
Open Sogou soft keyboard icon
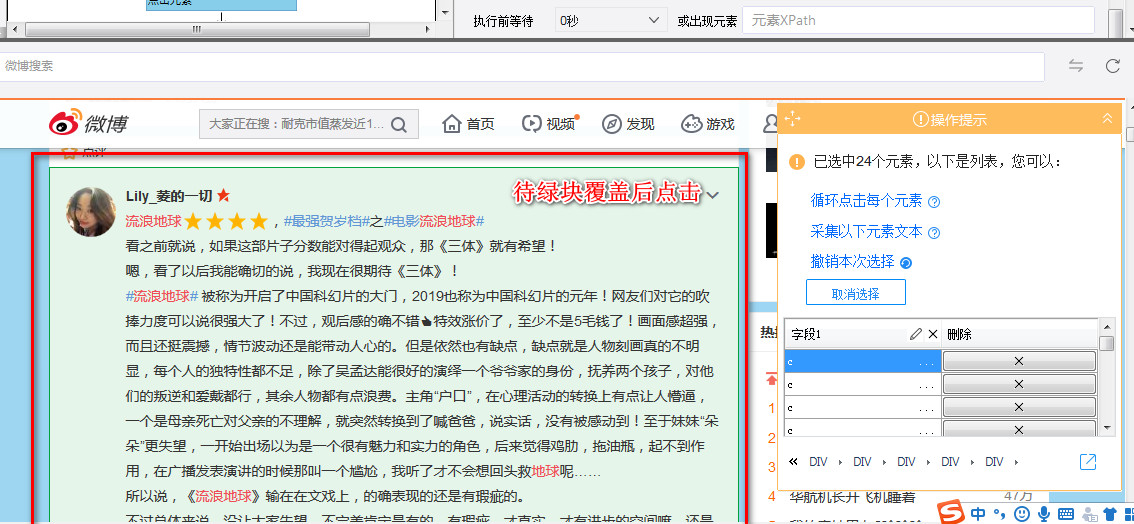click(x=1065, y=514)
